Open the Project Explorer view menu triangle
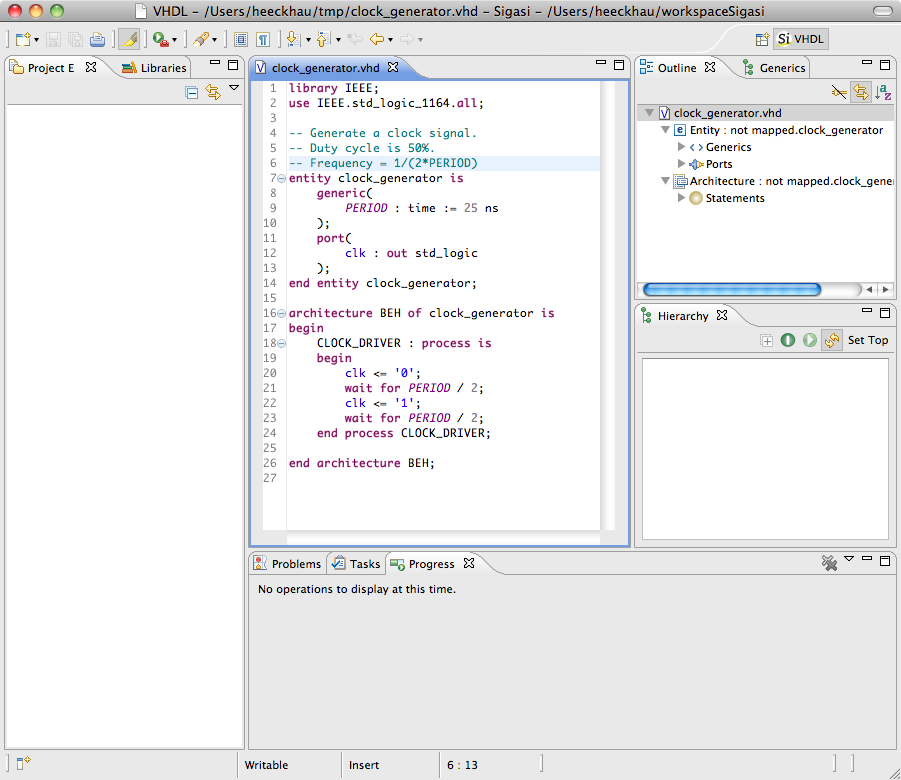This screenshot has width=901, height=780. pos(234,88)
